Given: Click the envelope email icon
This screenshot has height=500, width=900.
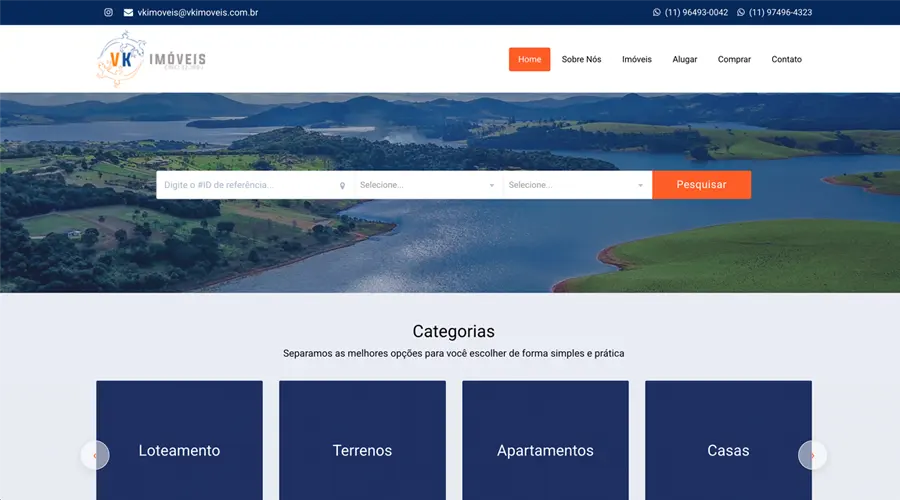Looking at the screenshot, I should [128, 13].
